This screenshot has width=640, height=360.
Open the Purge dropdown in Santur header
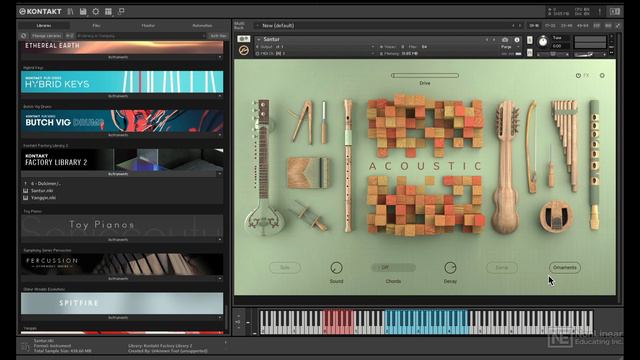click(x=511, y=47)
